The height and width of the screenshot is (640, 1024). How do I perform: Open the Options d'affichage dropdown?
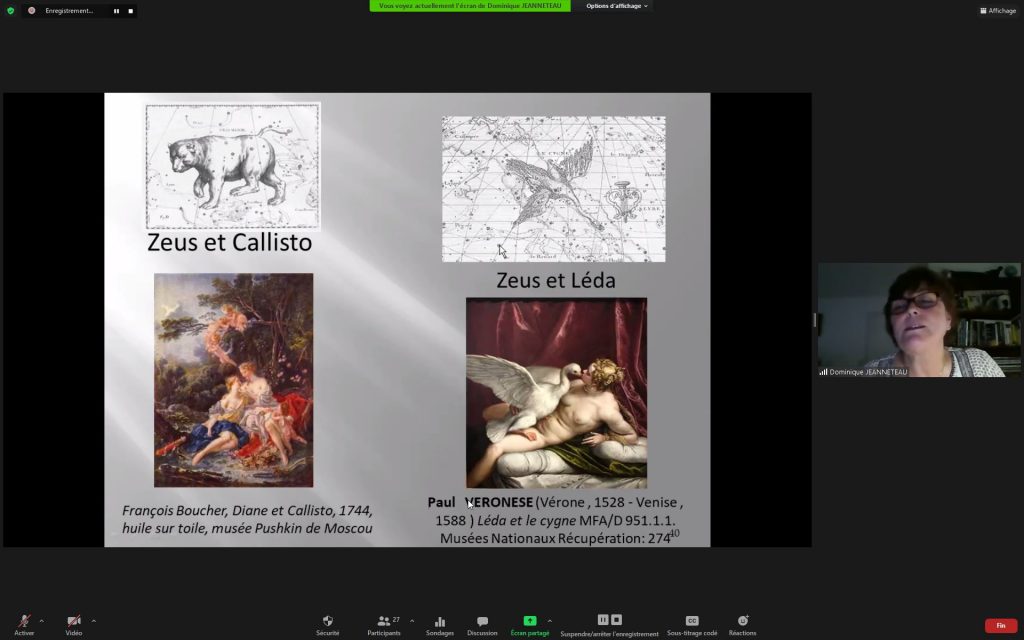click(616, 6)
